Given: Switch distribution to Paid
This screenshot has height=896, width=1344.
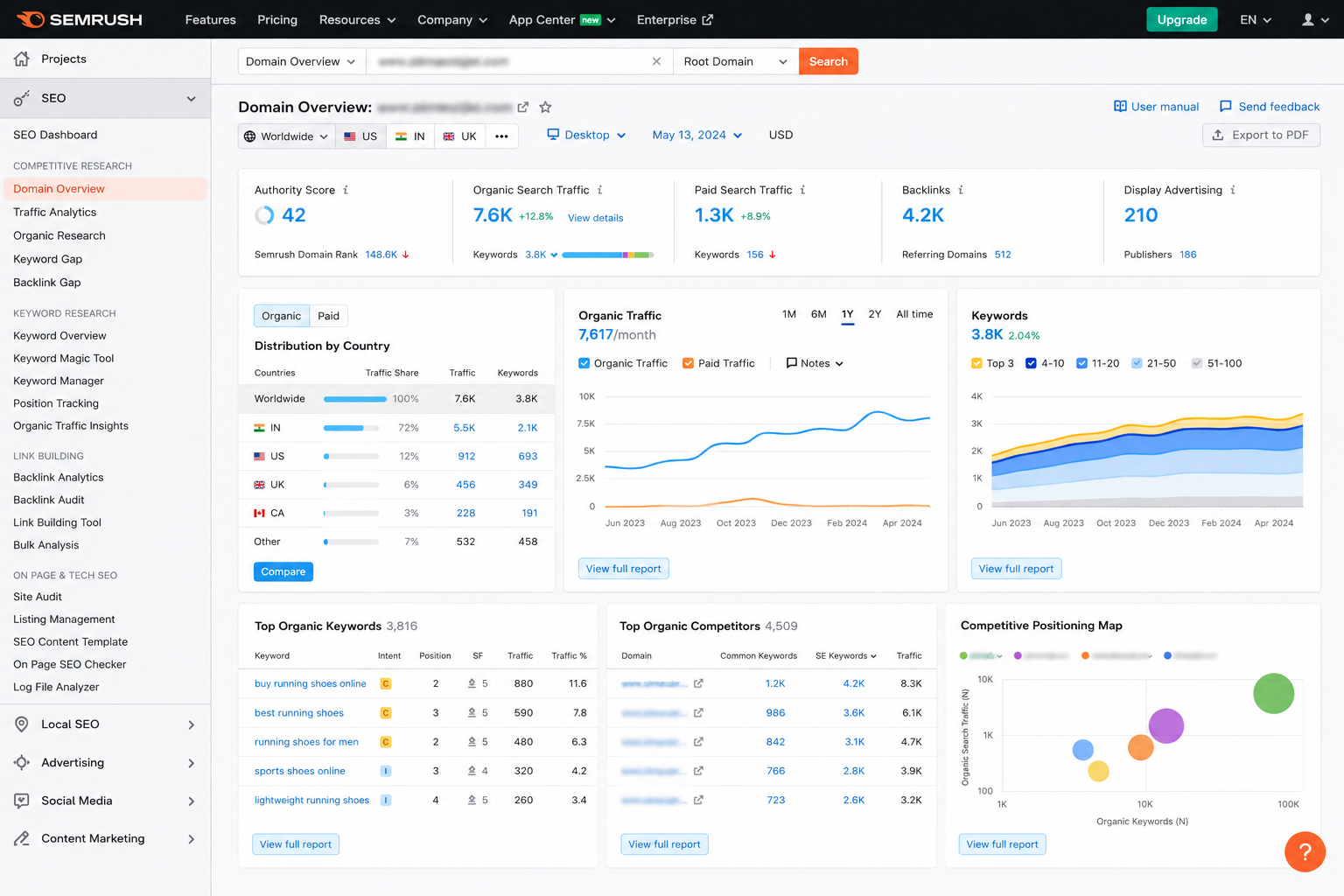Looking at the screenshot, I should 328,316.
